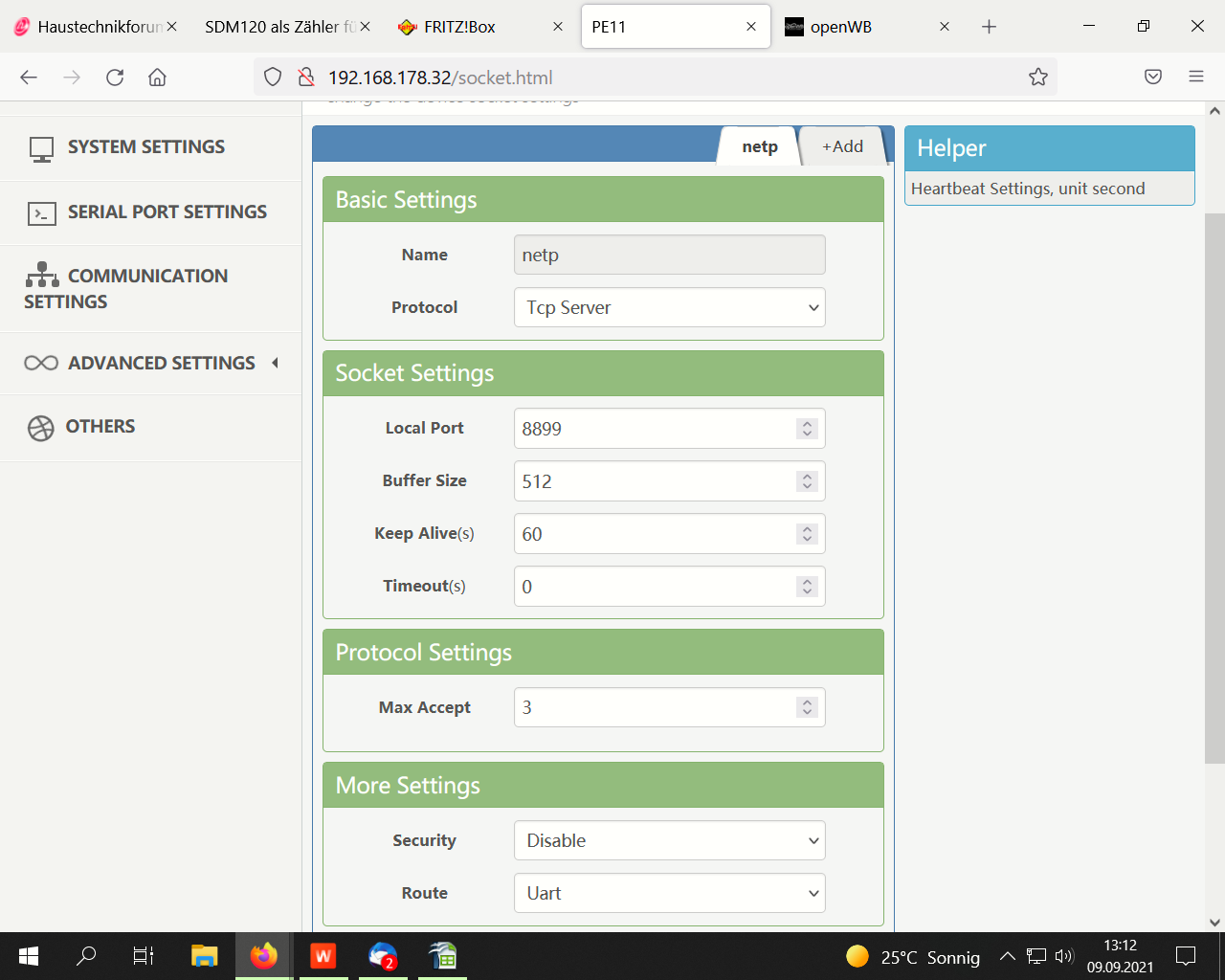Open a new browser tab
The image size is (1225, 980).
pos(990,27)
